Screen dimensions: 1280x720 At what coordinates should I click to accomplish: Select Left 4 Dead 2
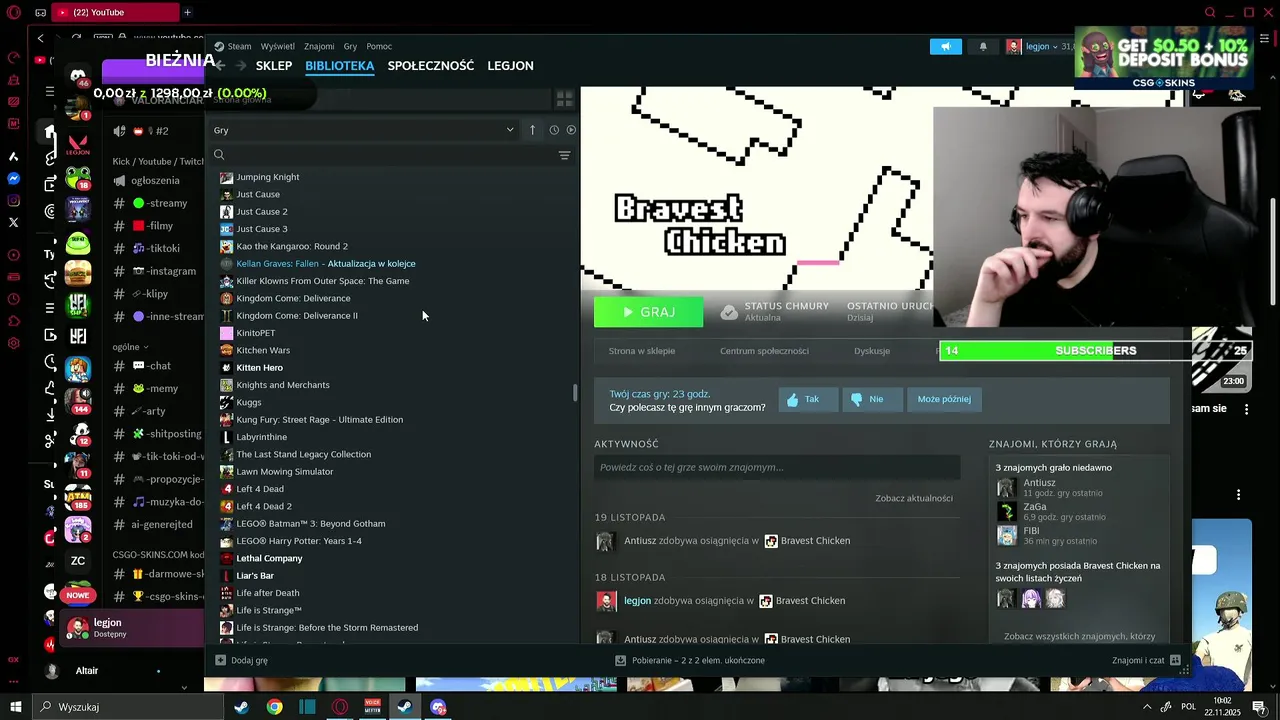pos(263,506)
